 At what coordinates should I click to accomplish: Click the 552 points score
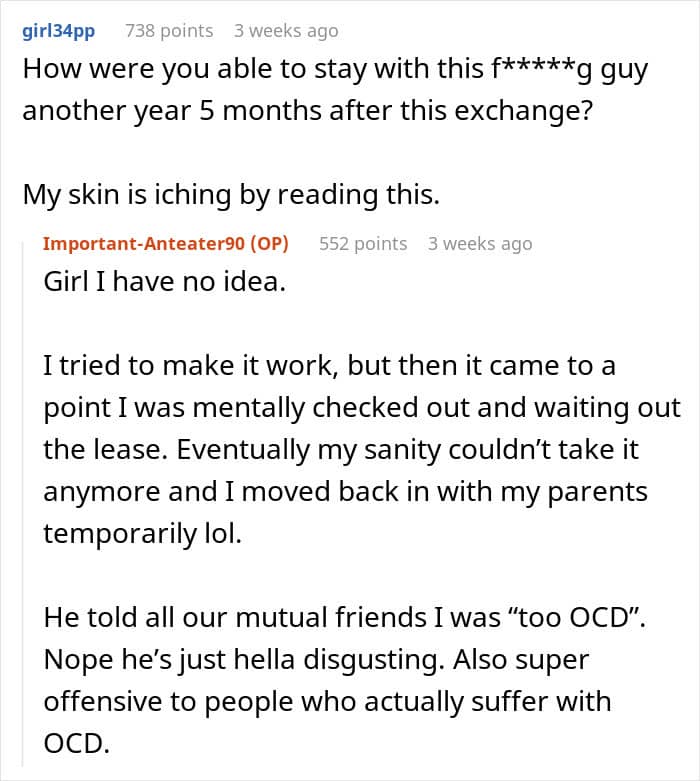[363, 244]
